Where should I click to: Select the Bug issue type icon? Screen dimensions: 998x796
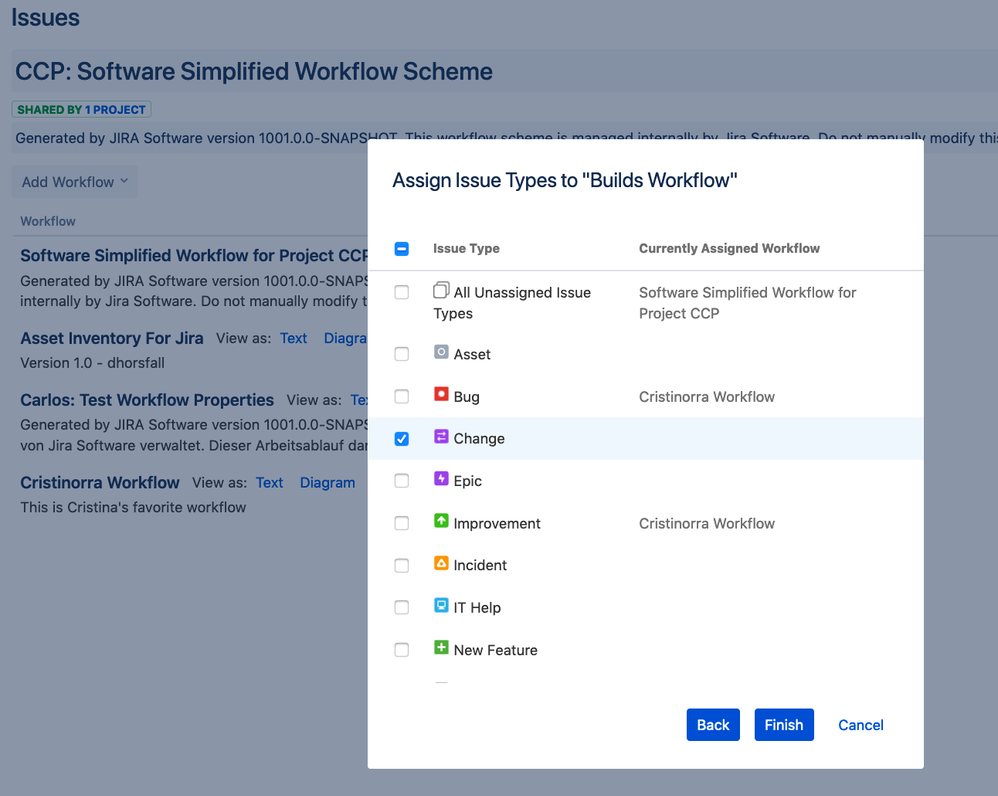coord(440,396)
